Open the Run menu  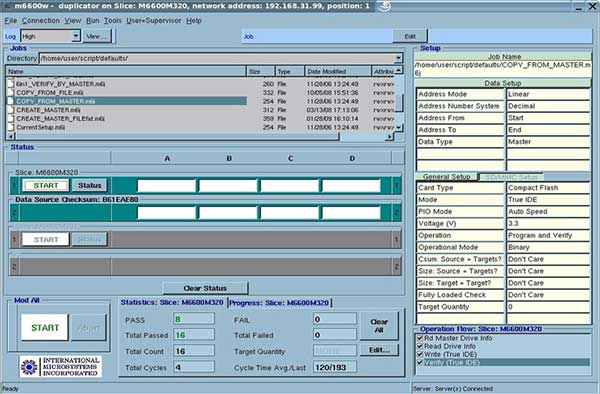pos(93,21)
